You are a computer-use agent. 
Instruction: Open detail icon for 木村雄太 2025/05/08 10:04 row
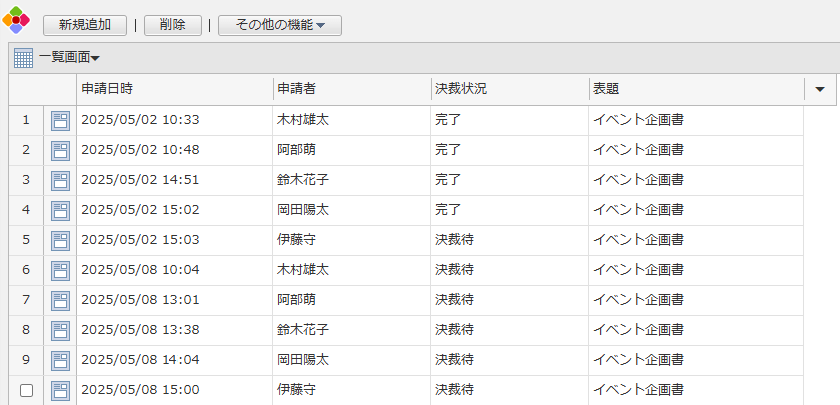[60, 271]
